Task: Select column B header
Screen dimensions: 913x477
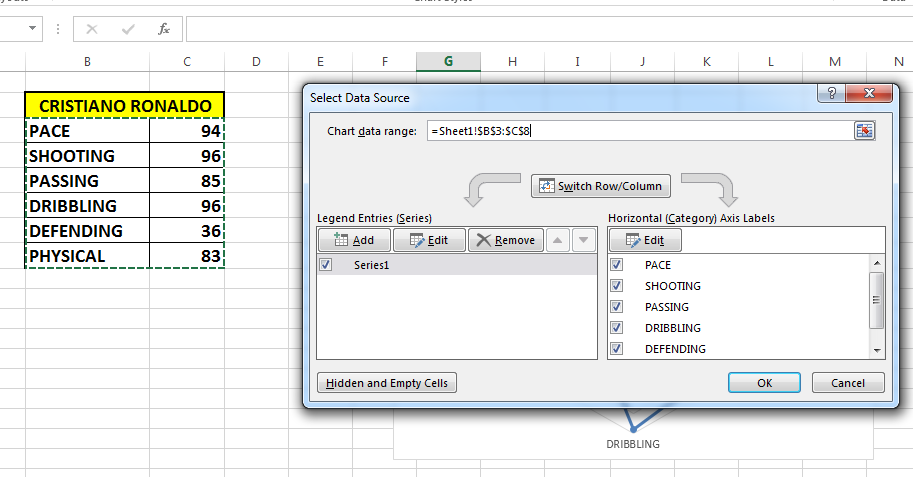Action: tap(87, 62)
